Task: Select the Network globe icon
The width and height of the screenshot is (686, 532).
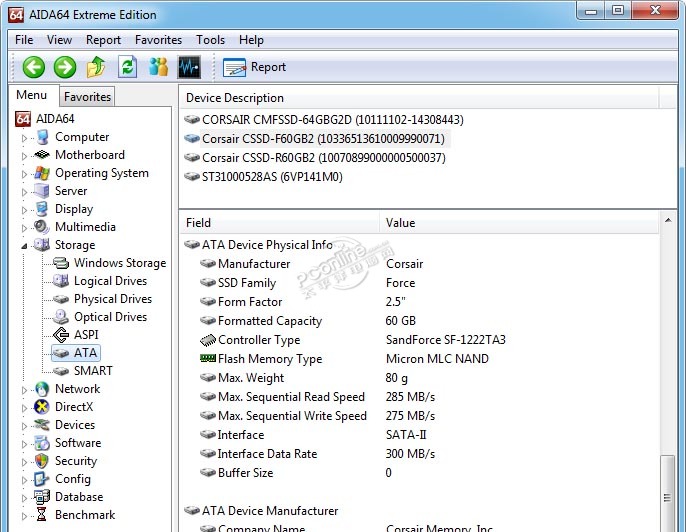Action: pyautogui.click(x=42, y=388)
